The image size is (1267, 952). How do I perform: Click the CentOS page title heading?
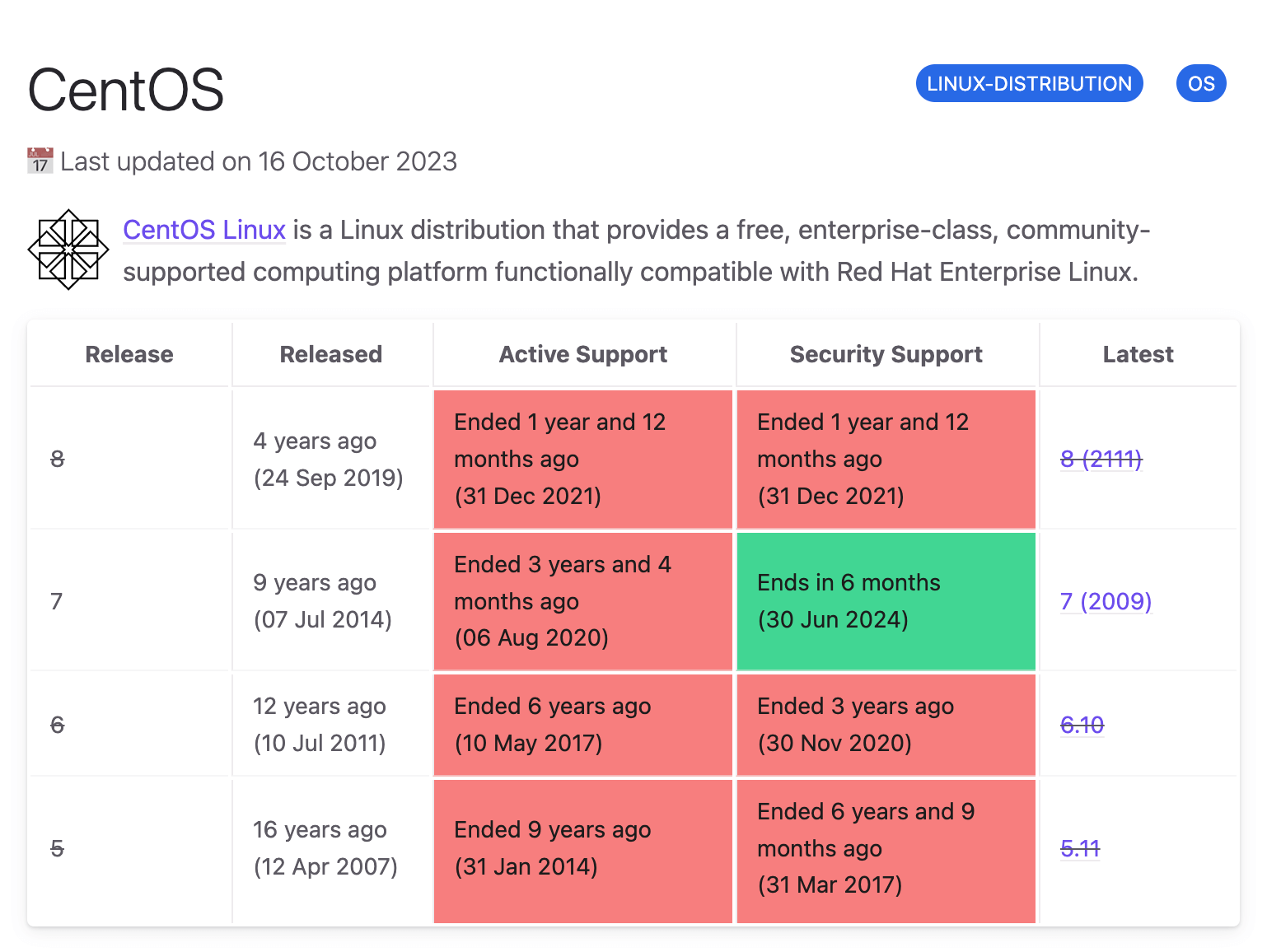[126, 89]
